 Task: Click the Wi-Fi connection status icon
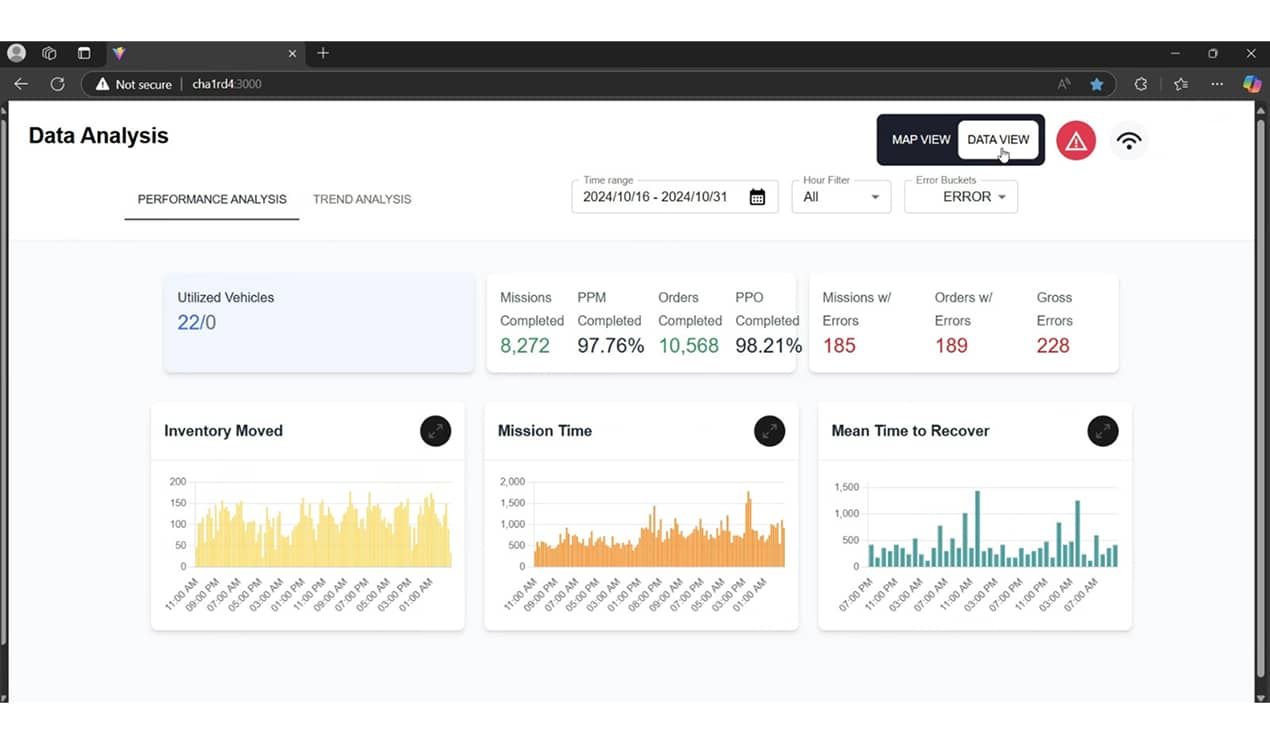(x=1129, y=141)
